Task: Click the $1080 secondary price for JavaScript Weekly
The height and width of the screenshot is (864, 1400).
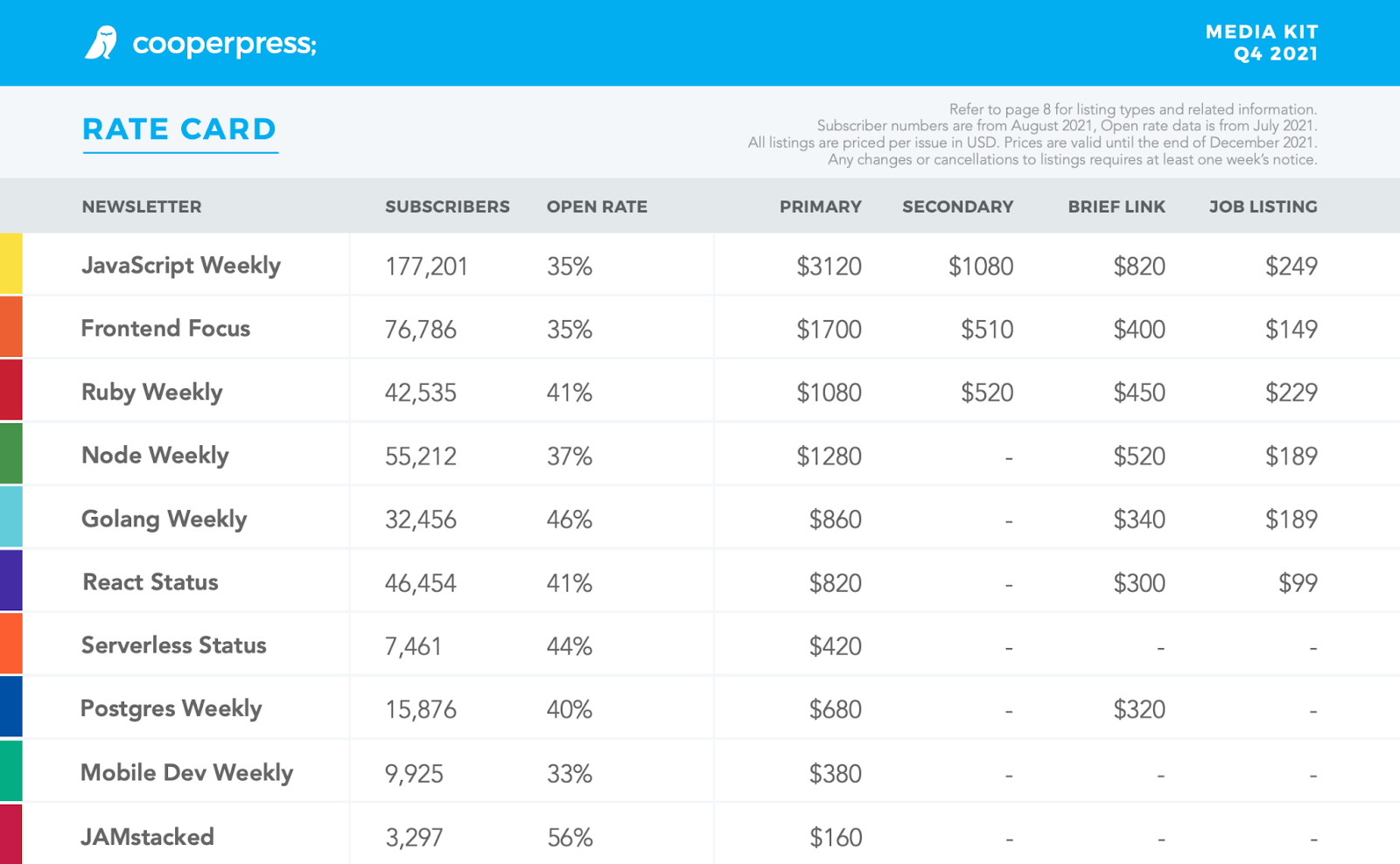Action: point(981,266)
